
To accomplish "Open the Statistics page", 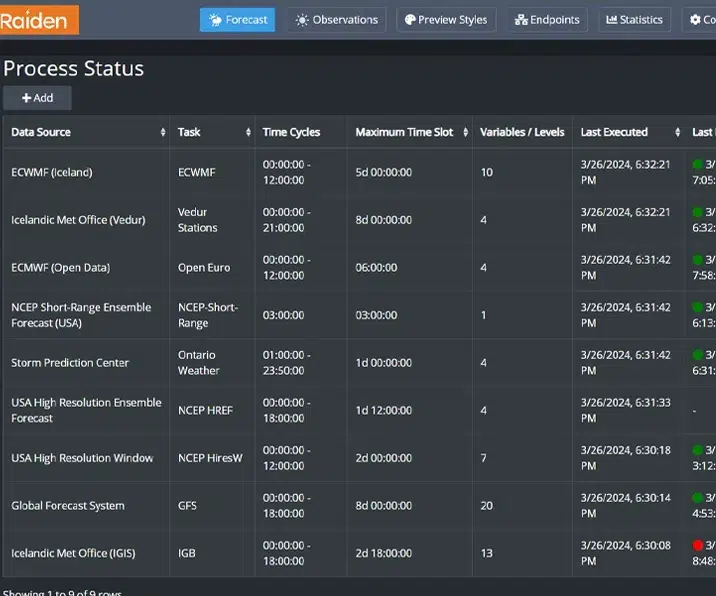I will 635,20.
